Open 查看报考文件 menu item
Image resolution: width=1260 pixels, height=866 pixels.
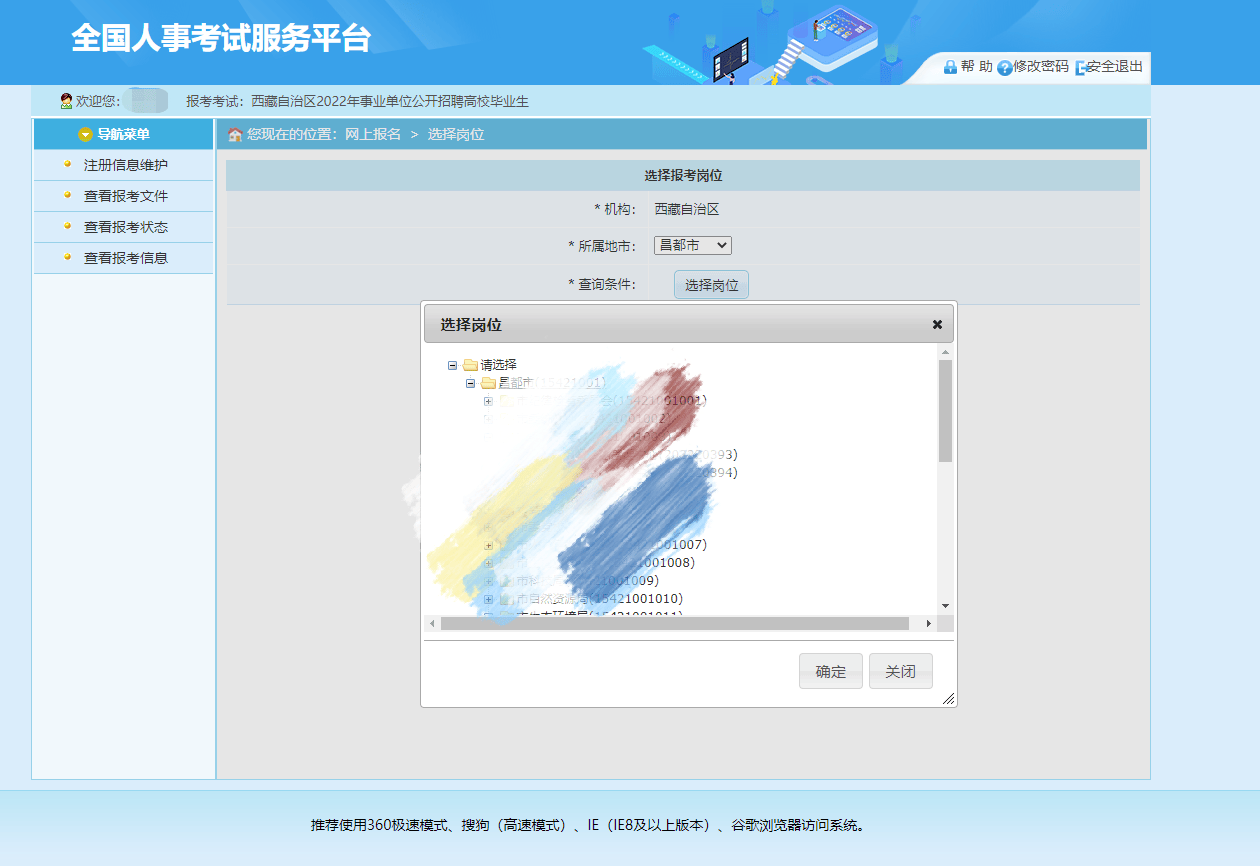point(125,196)
